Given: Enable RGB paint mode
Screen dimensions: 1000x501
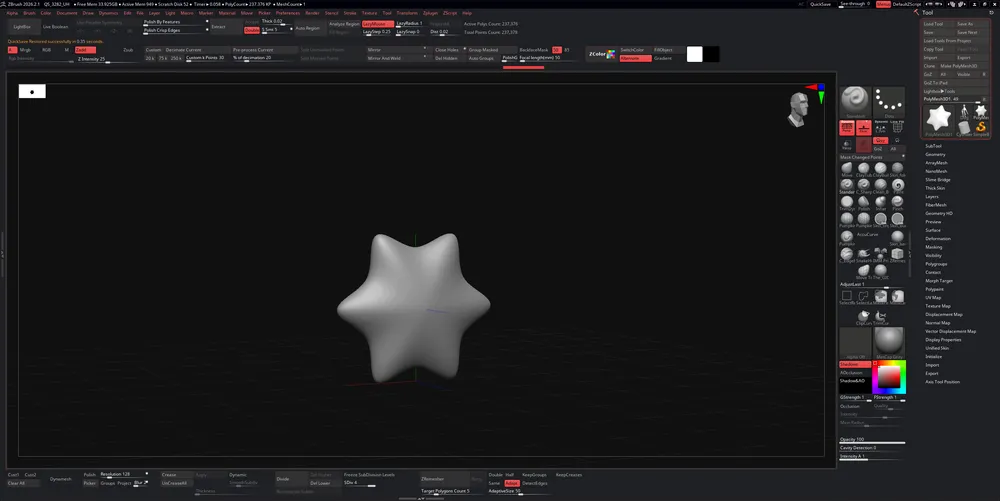Looking at the screenshot, I should click(x=47, y=50).
